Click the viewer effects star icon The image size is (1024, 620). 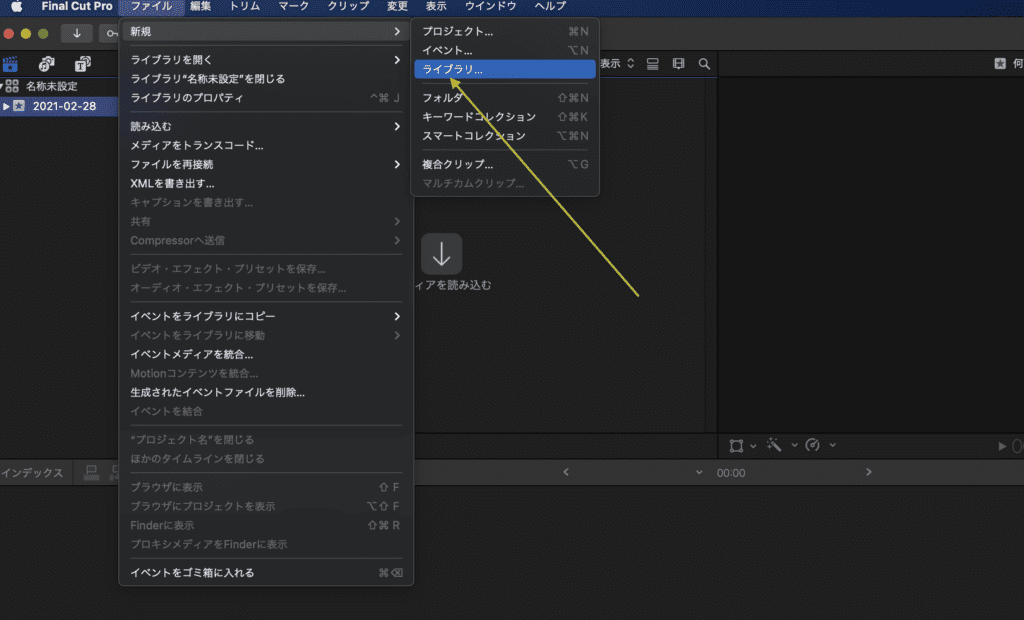(1000, 64)
